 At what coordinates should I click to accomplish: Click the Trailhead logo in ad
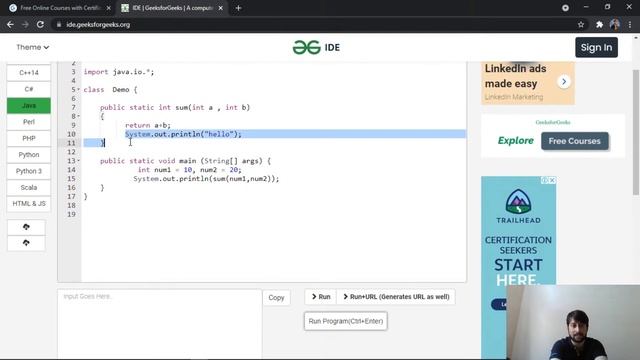coord(518,206)
